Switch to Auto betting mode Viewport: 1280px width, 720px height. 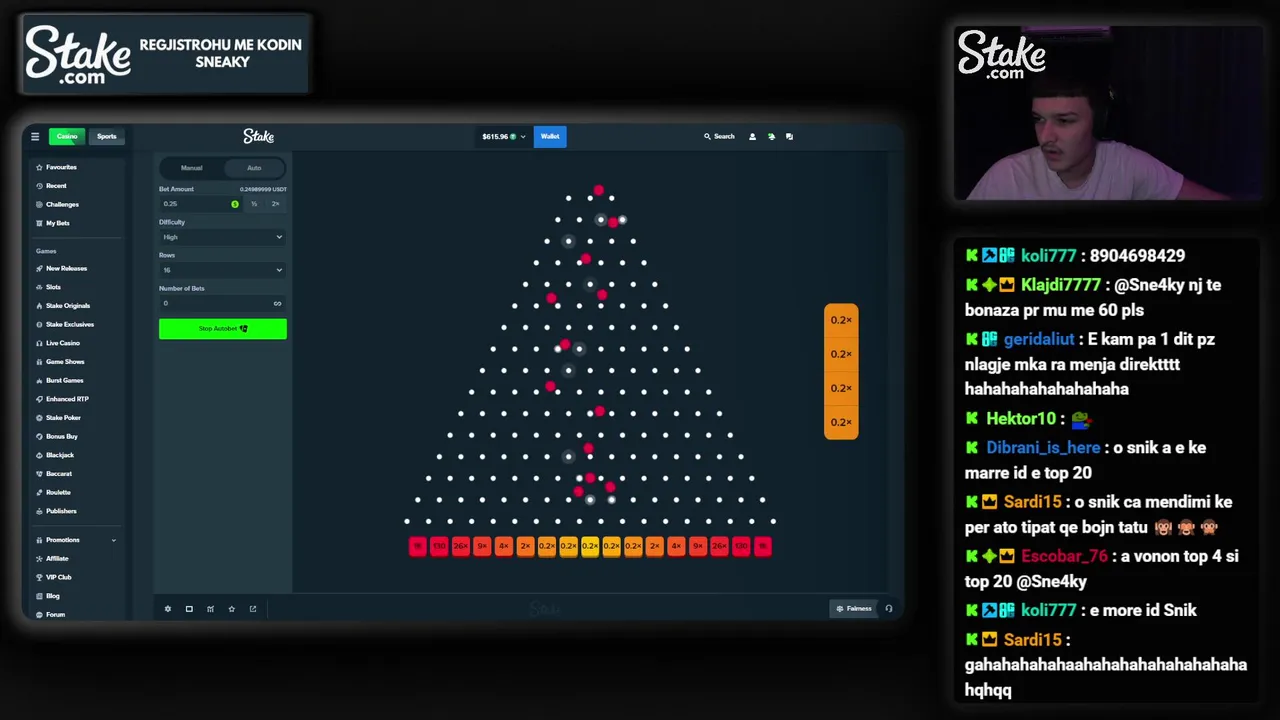click(254, 168)
